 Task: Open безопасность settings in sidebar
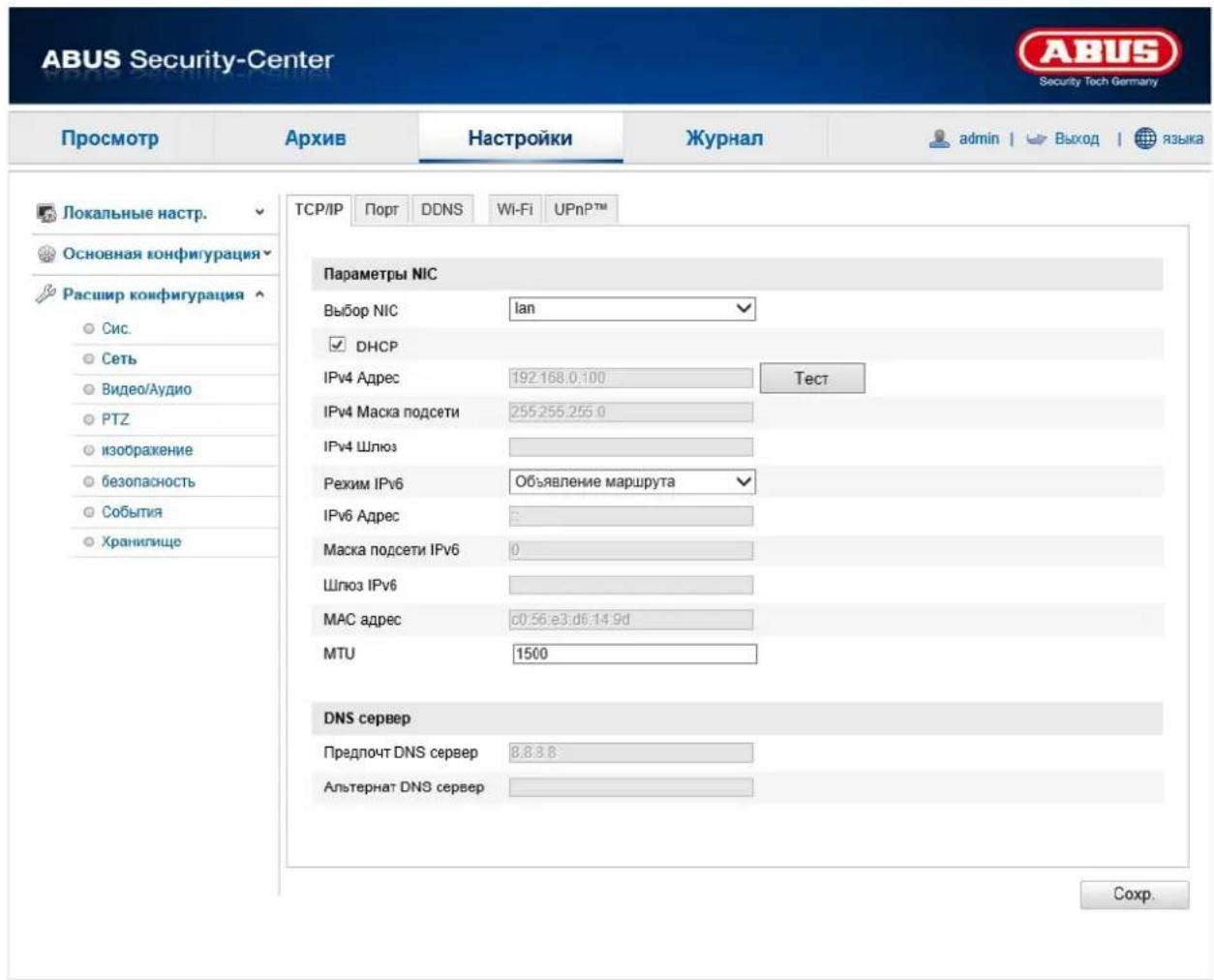click(x=148, y=481)
